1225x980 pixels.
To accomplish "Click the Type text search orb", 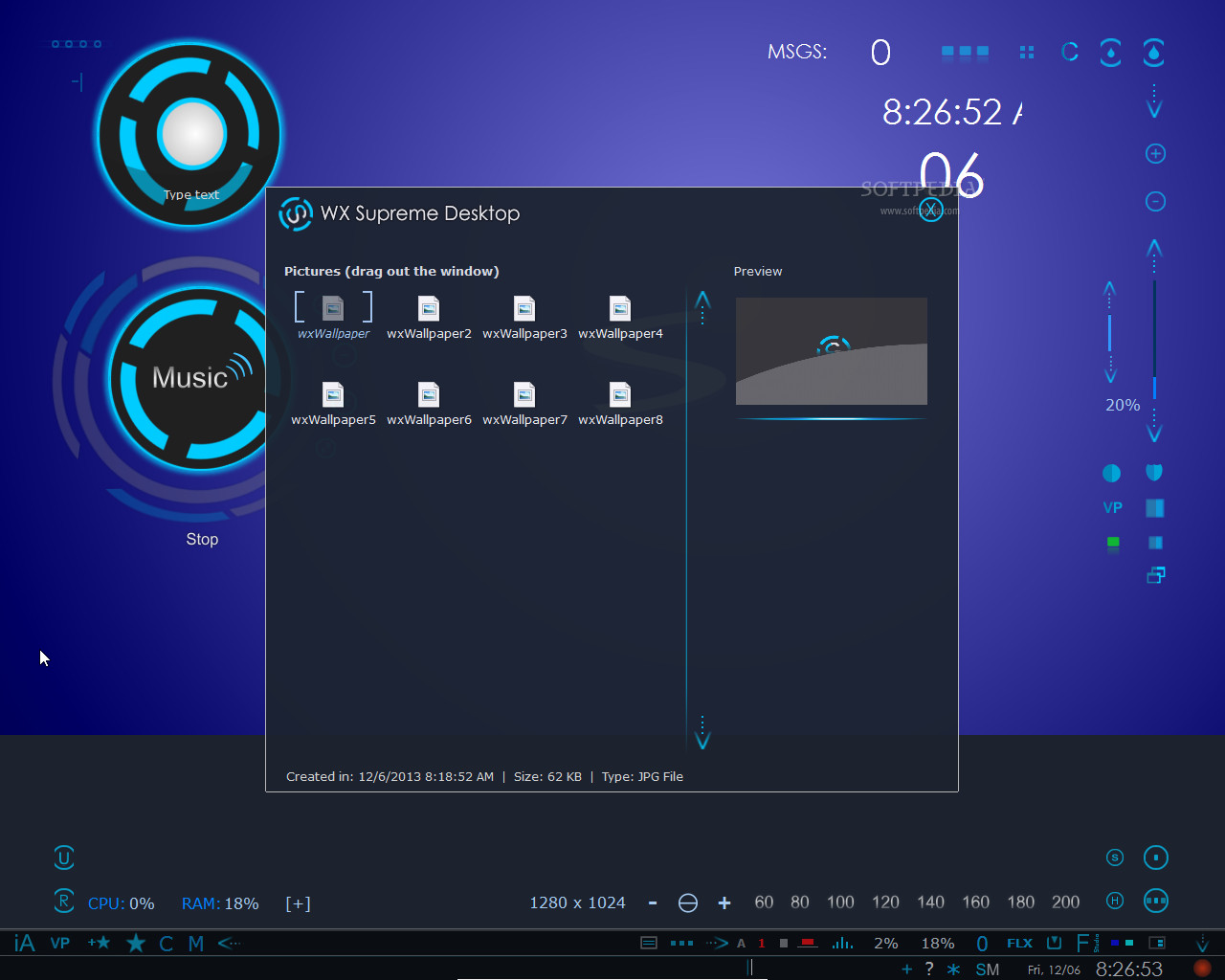I will click(x=189, y=134).
